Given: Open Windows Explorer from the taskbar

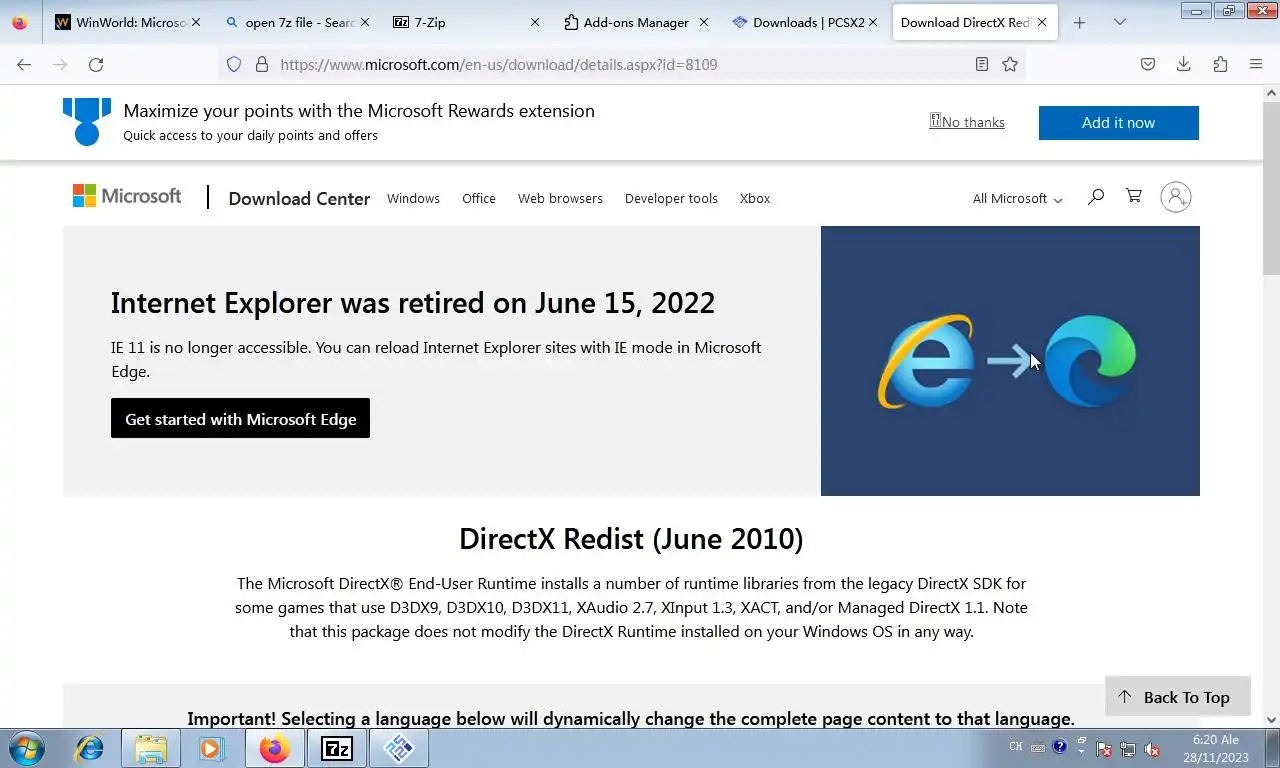Looking at the screenshot, I should pyautogui.click(x=150, y=748).
